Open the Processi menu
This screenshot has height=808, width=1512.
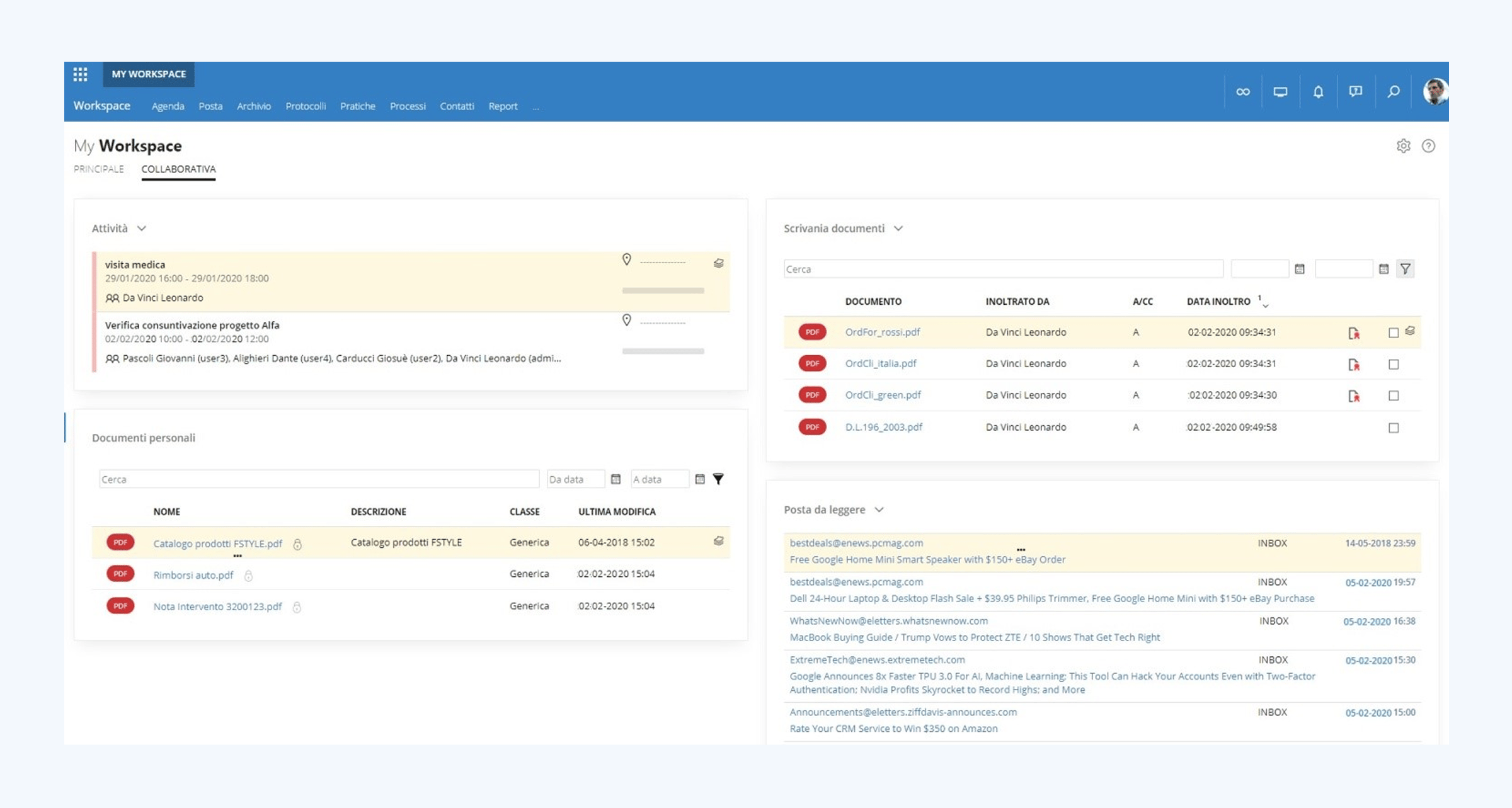tap(408, 106)
